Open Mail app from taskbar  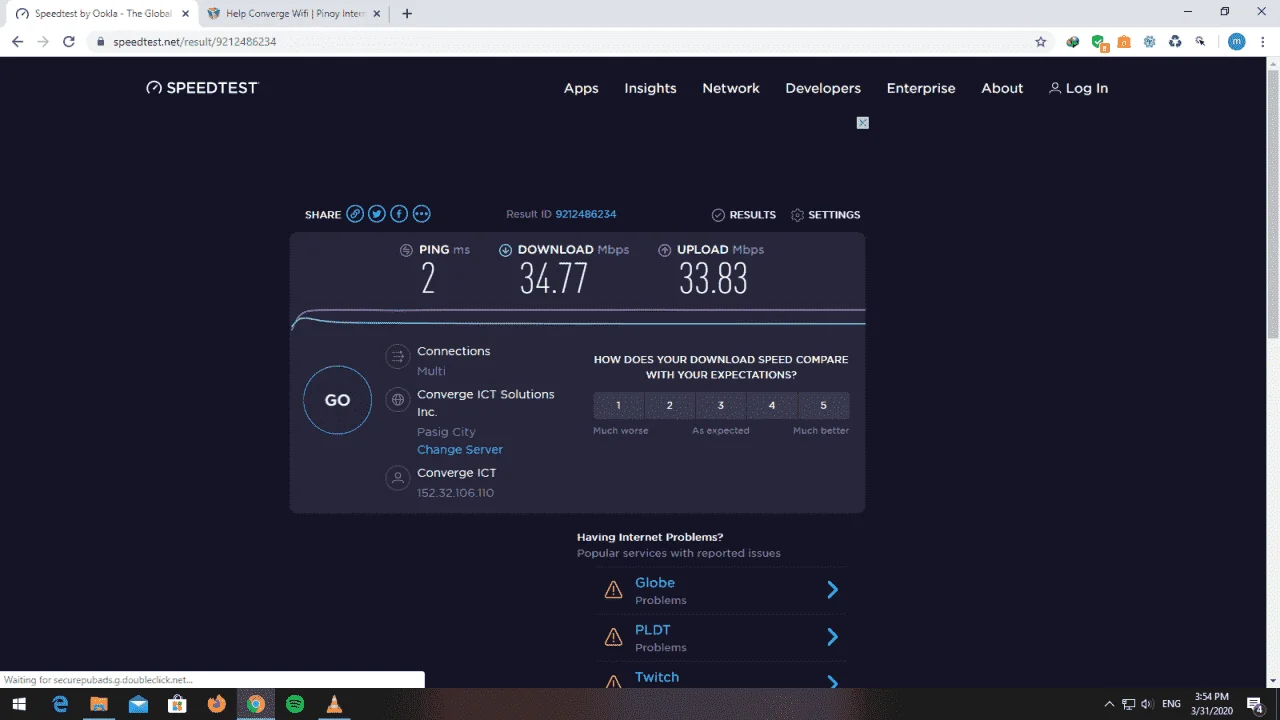(138, 704)
